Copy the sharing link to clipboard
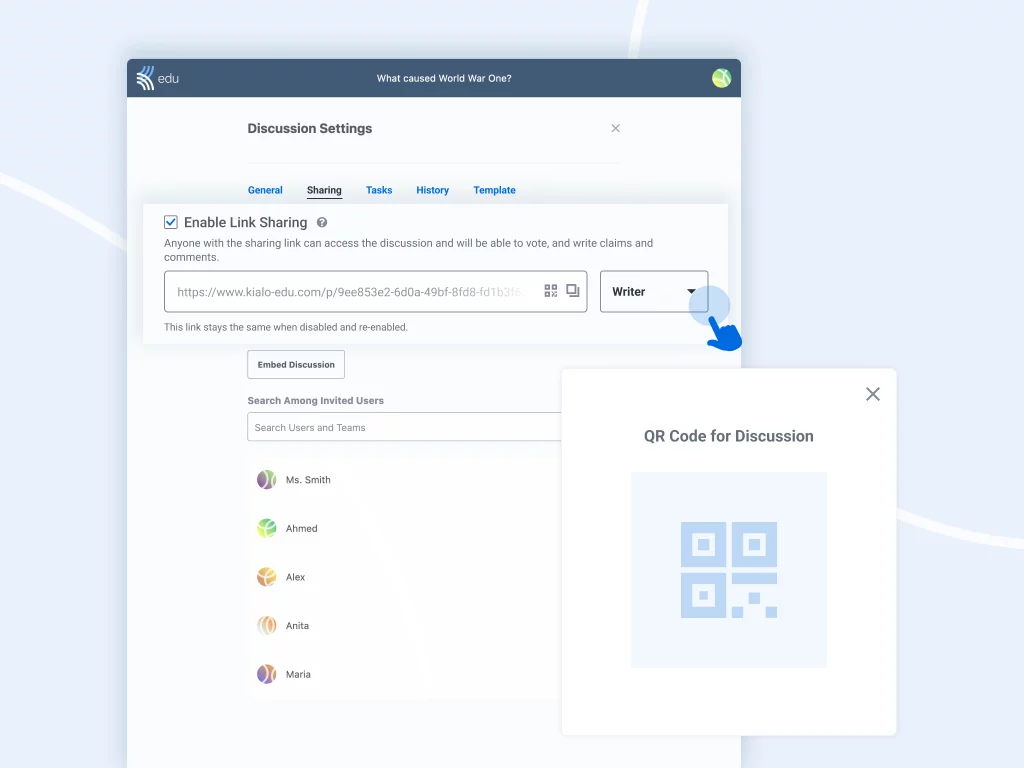Image resolution: width=1024 pixels, height=768 pixels. (573, 291)
